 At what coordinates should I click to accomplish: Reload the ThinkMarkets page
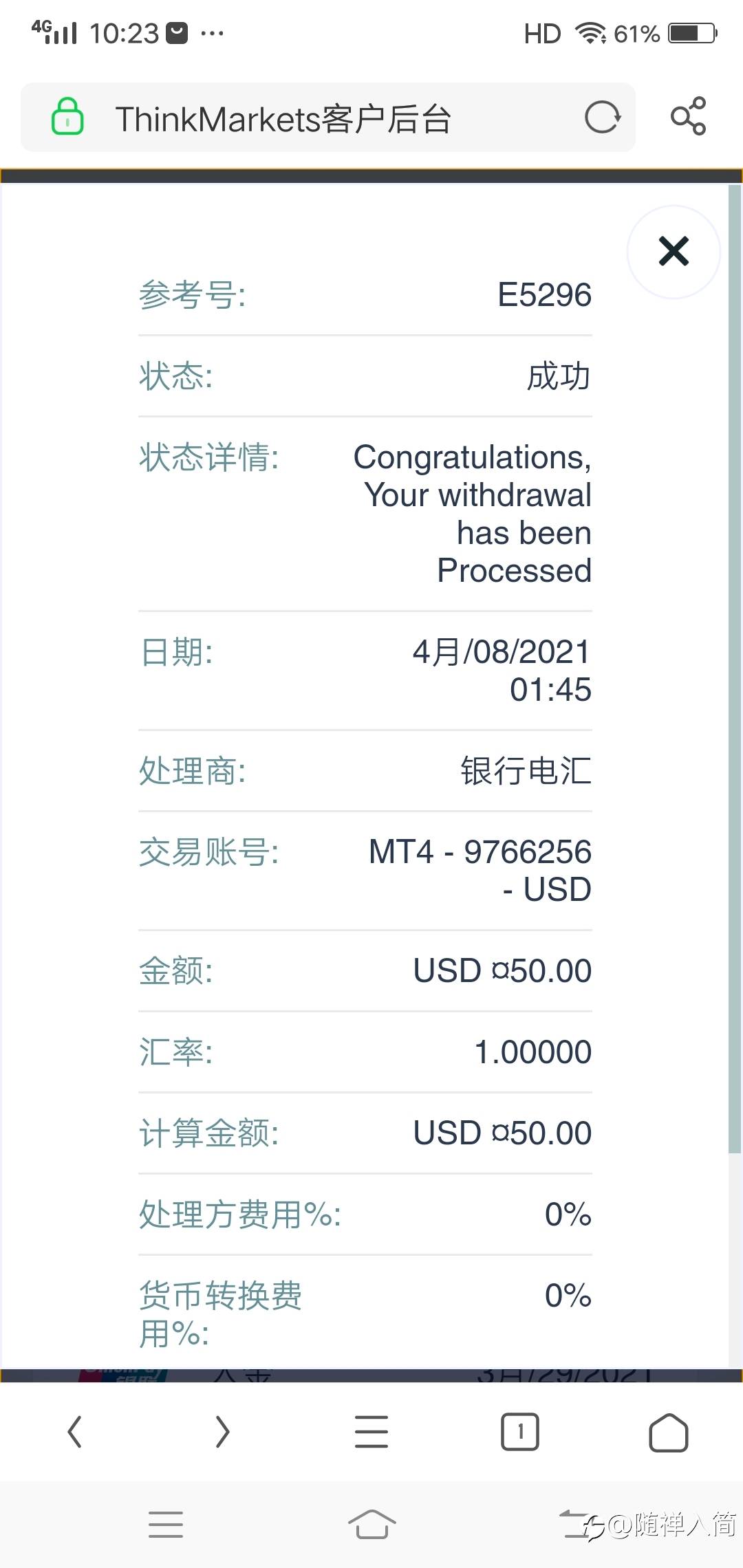(603, 118)
